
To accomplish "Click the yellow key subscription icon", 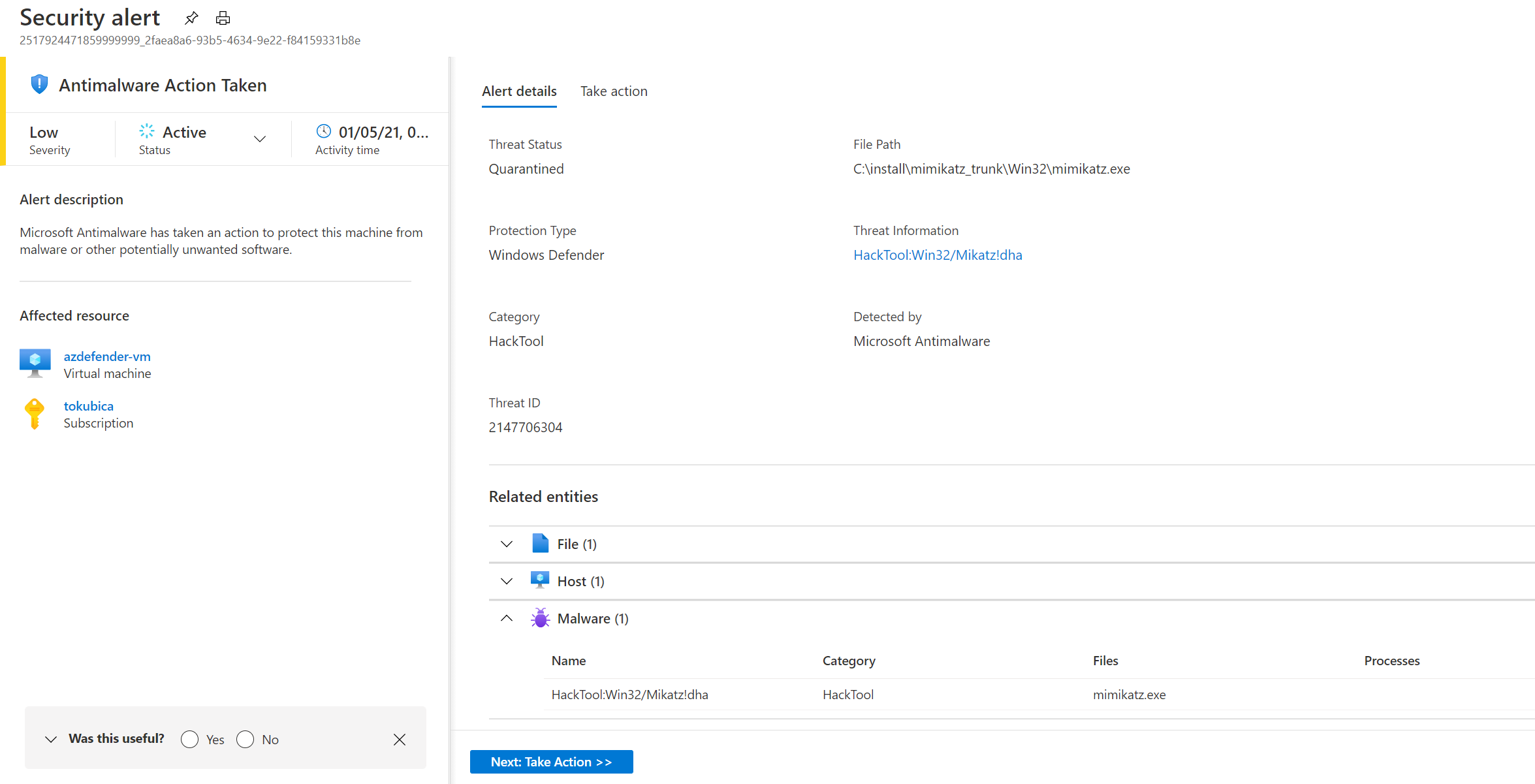I will (34, 414).
